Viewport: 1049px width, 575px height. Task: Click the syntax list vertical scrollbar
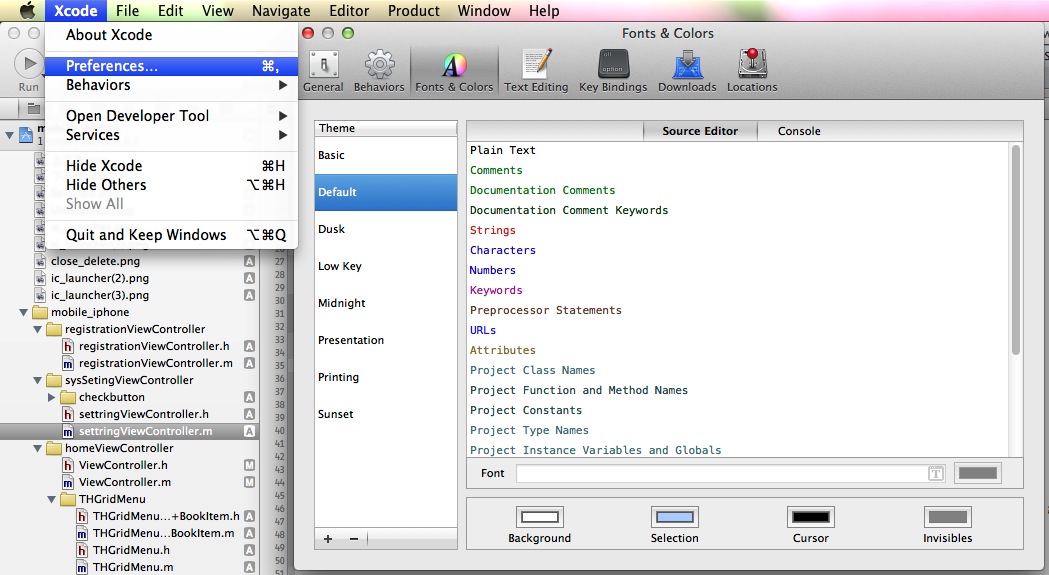point(1016,250)
